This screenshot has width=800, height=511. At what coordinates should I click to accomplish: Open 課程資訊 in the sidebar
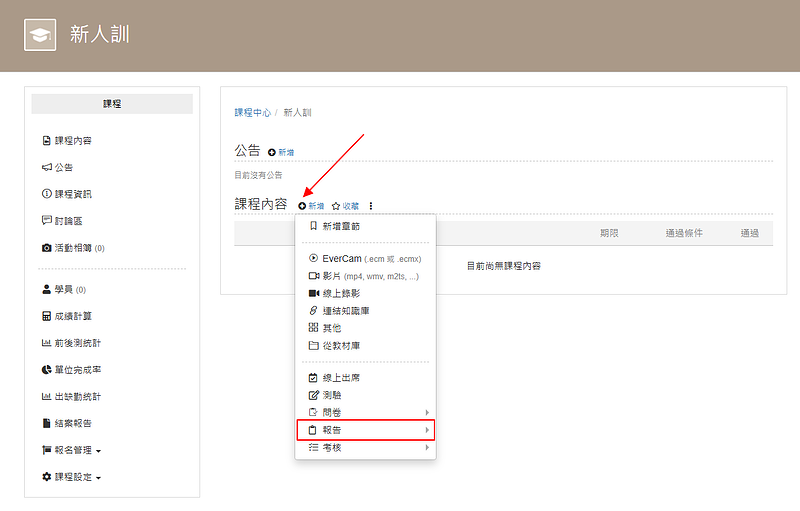67,194
